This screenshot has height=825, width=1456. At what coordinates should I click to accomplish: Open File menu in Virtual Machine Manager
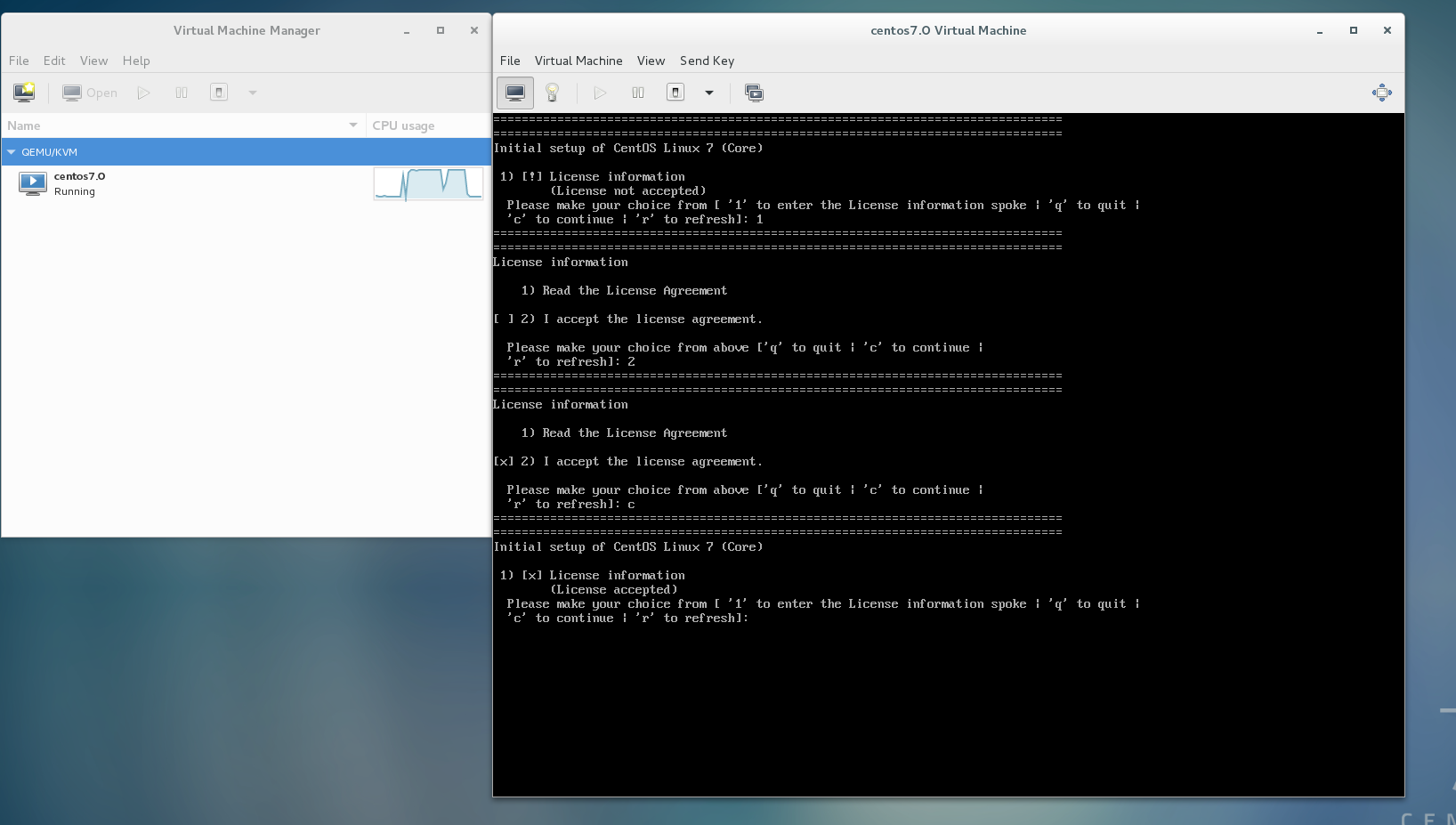[x=19, y=61]
